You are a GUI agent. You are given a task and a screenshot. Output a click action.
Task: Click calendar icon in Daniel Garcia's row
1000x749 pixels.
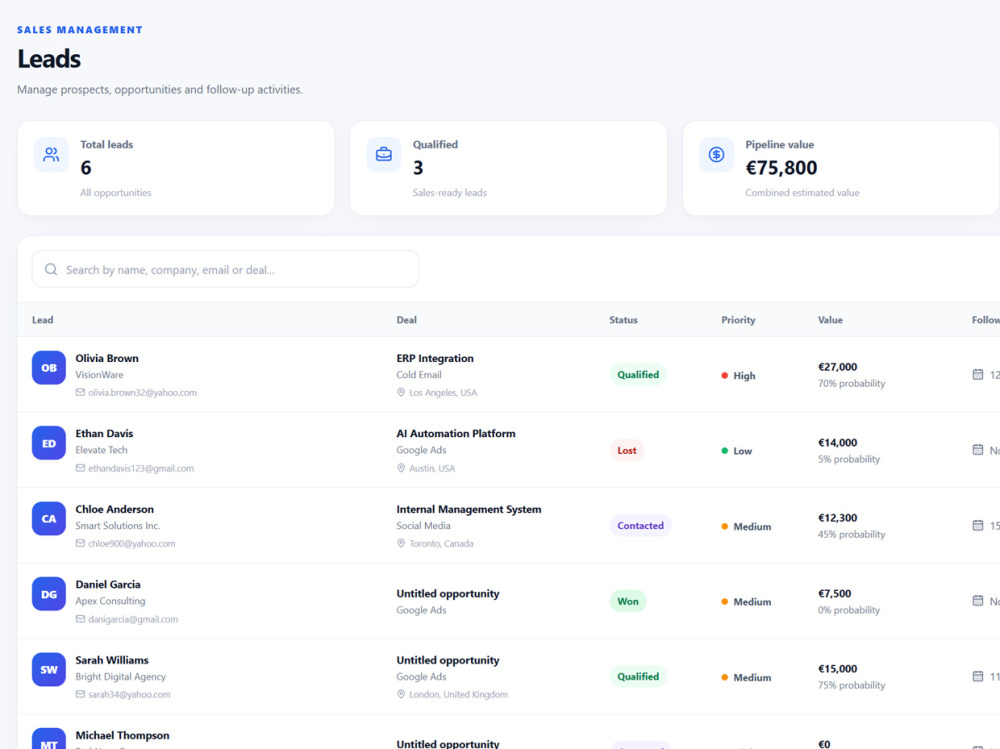[x=978, y=600]
